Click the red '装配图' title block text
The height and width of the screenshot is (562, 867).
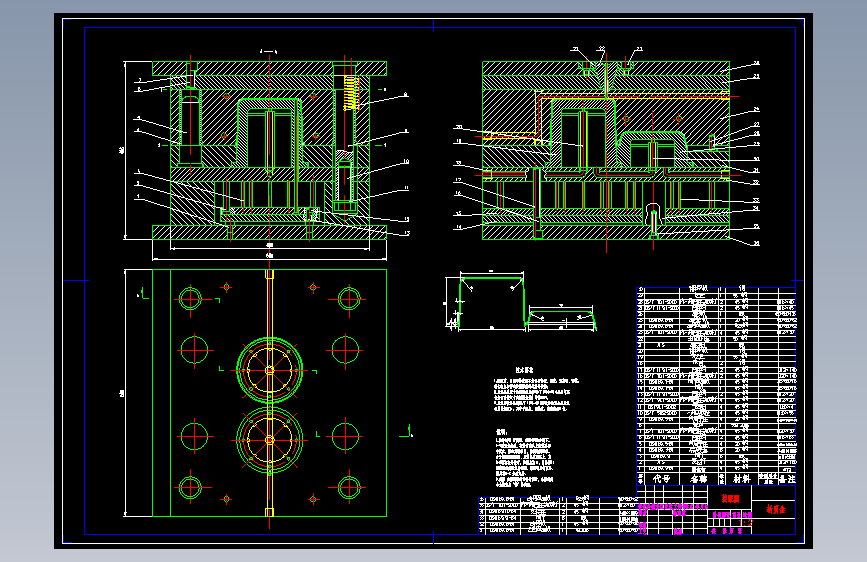pos(730,499)
